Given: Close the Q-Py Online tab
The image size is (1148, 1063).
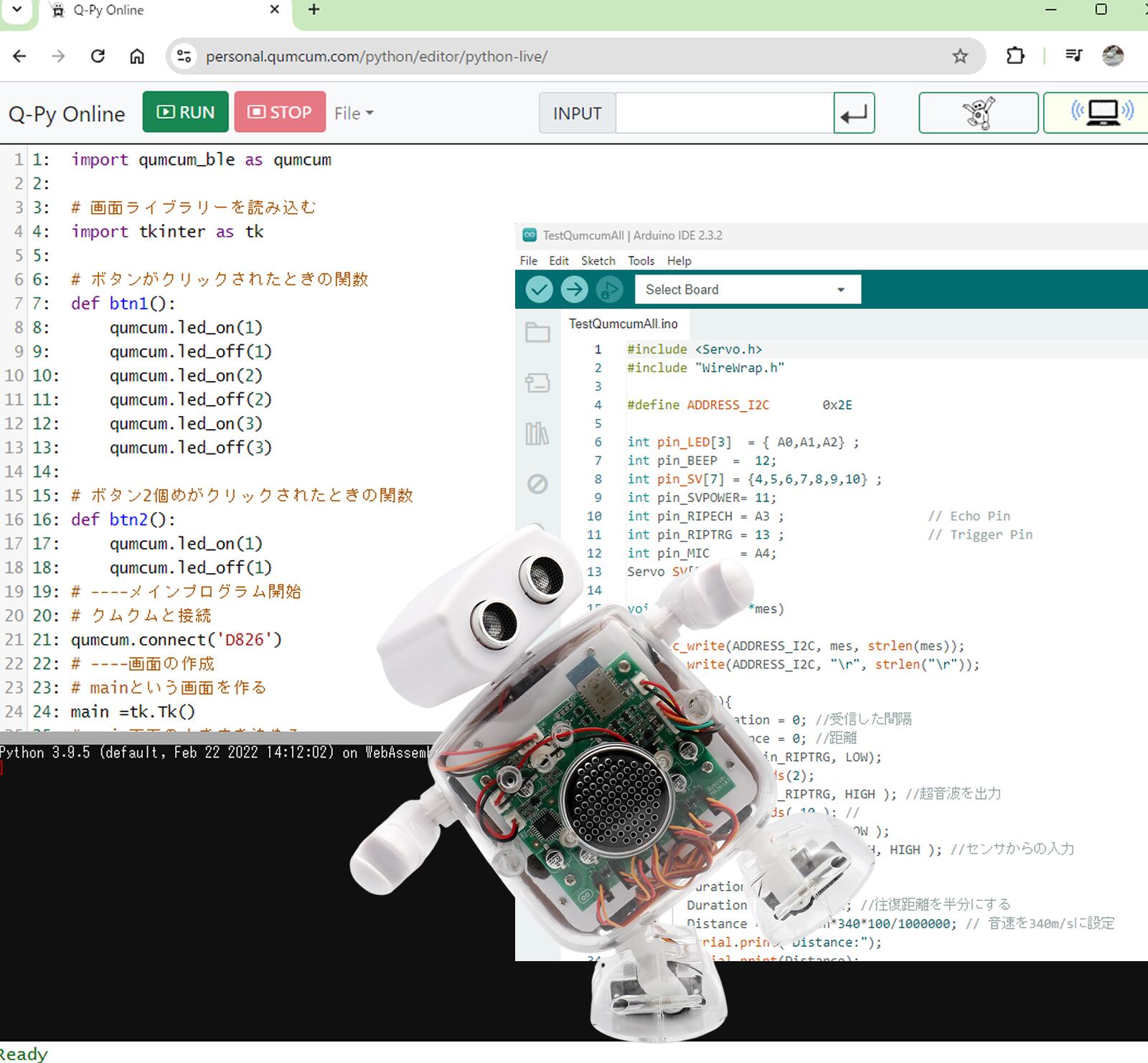Looking at the screenshot, I should 274,10.
